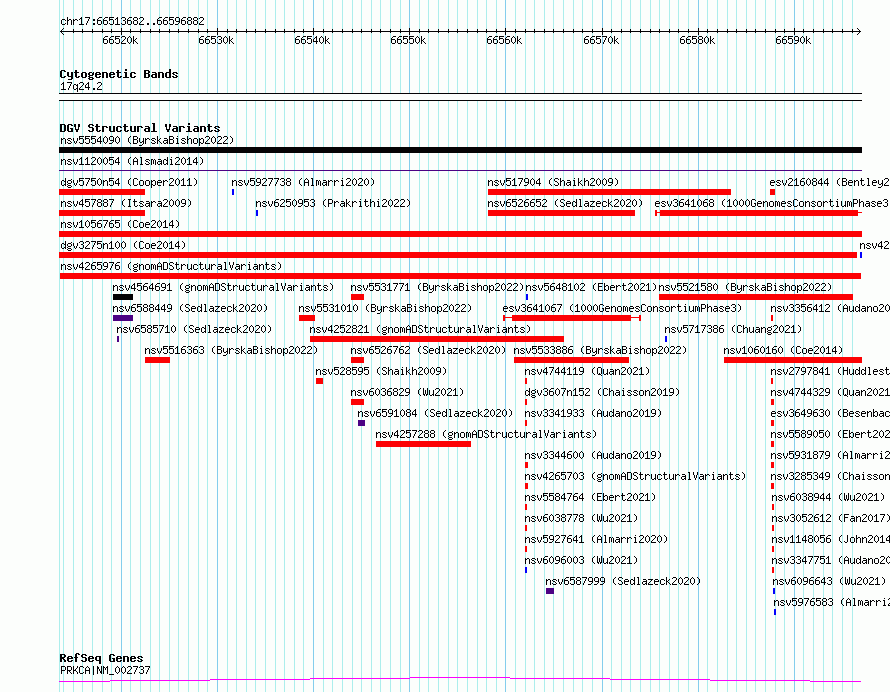The height and width of the screenshot is (692, 890).
Task: Open nsv517904 (Shaikh2009) variant entry
Action: click(553, 182)
